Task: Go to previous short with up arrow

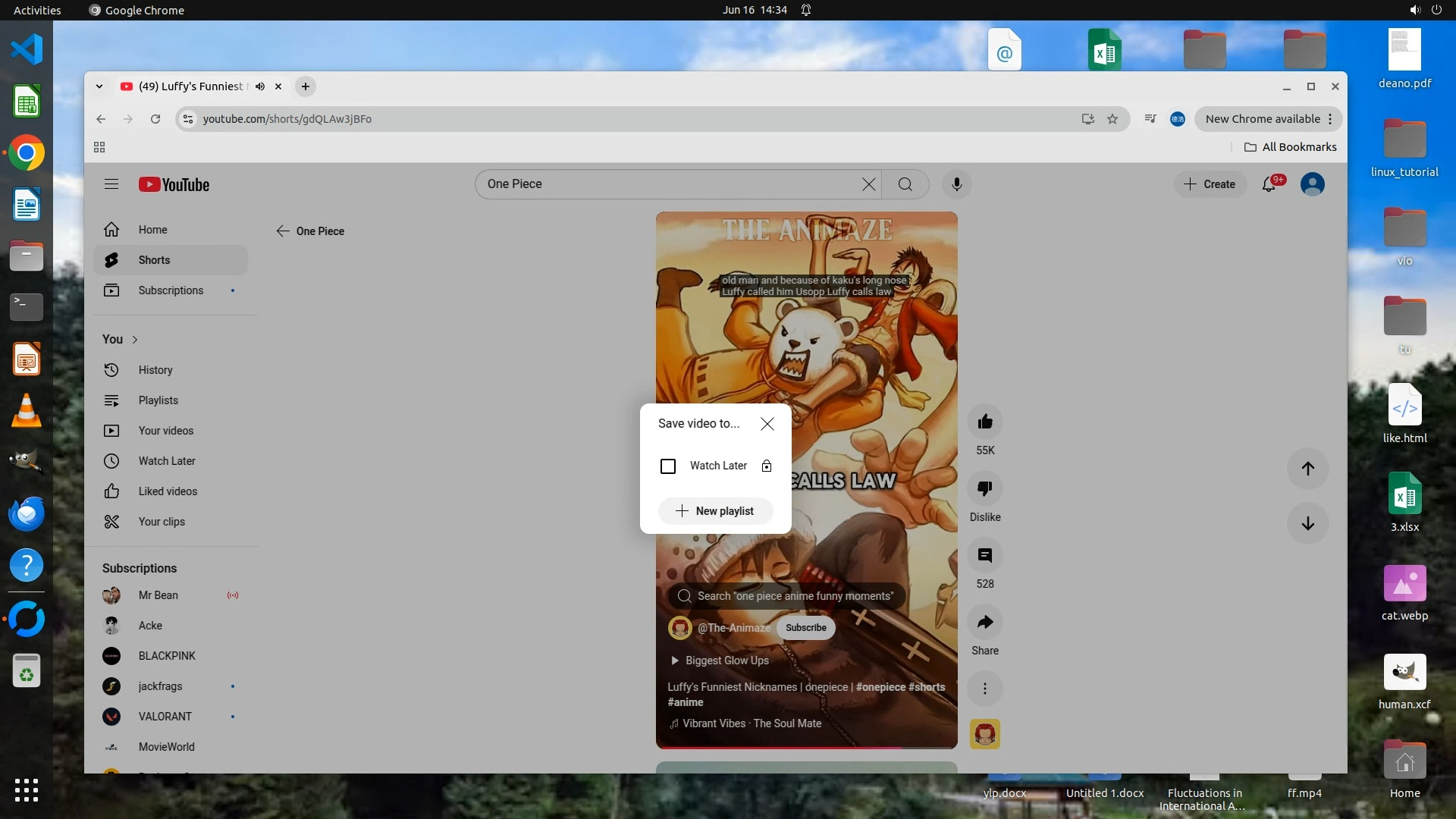Action: [x=1307, y=469]
